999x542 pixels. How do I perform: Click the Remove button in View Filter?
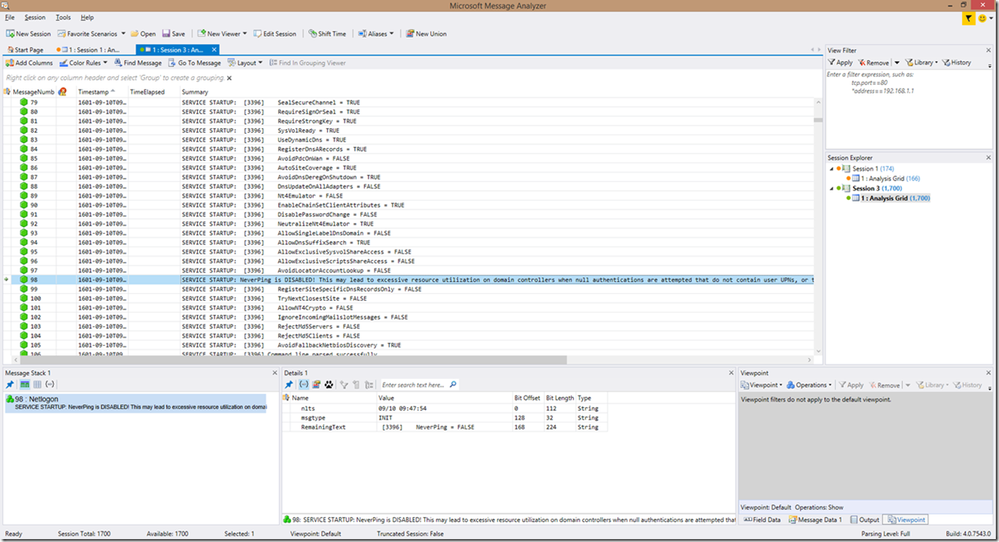[873, 62]
